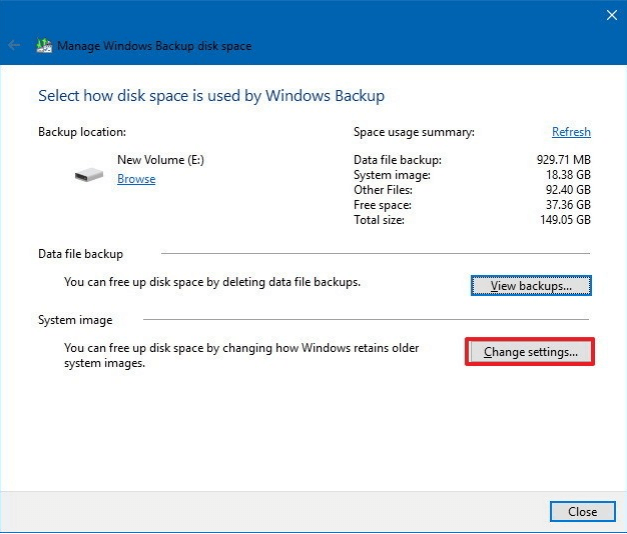Click the window title text in the title bar
The width and height of the screenshot is (627, 534).
[154, 46]
